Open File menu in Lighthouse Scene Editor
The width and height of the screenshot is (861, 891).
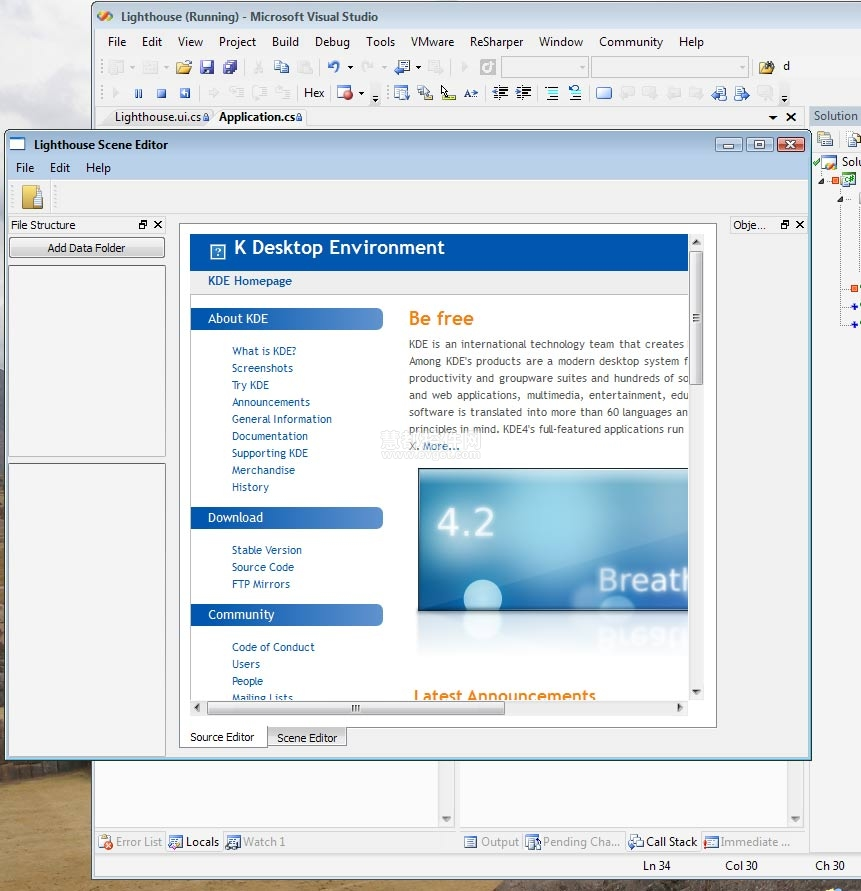[x=25, y=168]
